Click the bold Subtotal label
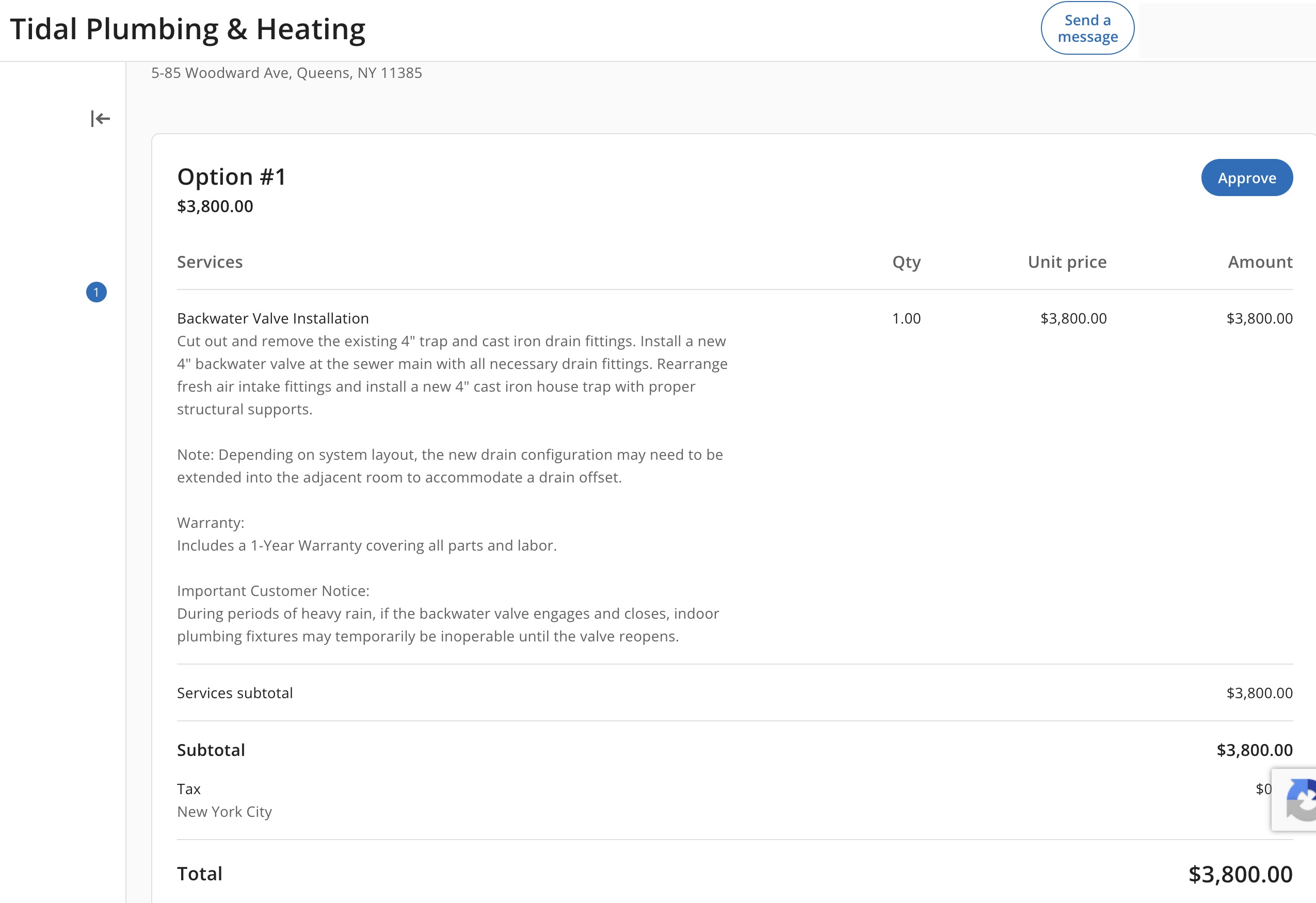Screen dimensions: 1316x903 coord(211,750)
